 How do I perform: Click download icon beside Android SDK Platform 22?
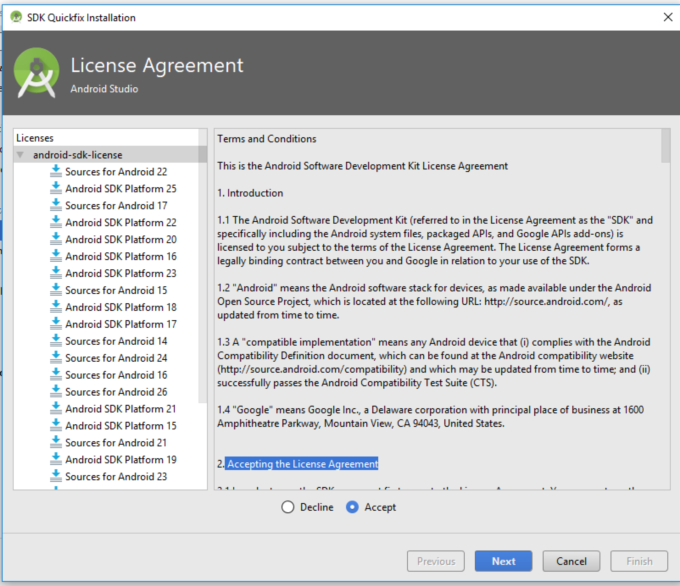tap(56, 222)
